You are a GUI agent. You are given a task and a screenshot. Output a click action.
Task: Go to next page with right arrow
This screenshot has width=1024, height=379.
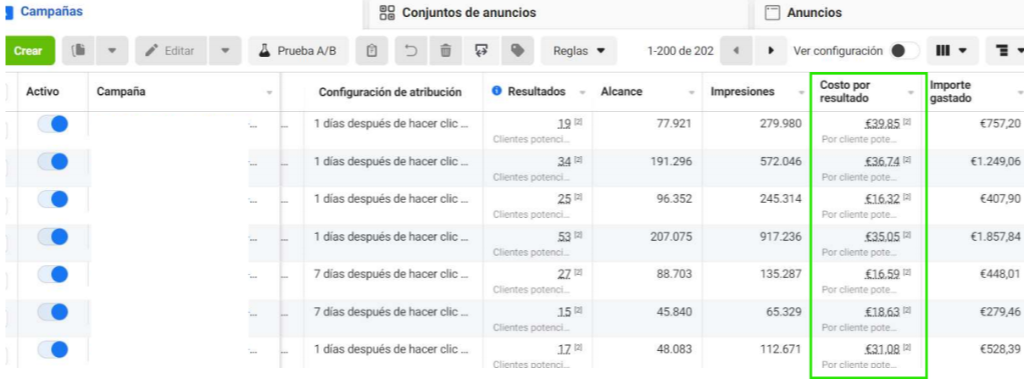(771, 50)
